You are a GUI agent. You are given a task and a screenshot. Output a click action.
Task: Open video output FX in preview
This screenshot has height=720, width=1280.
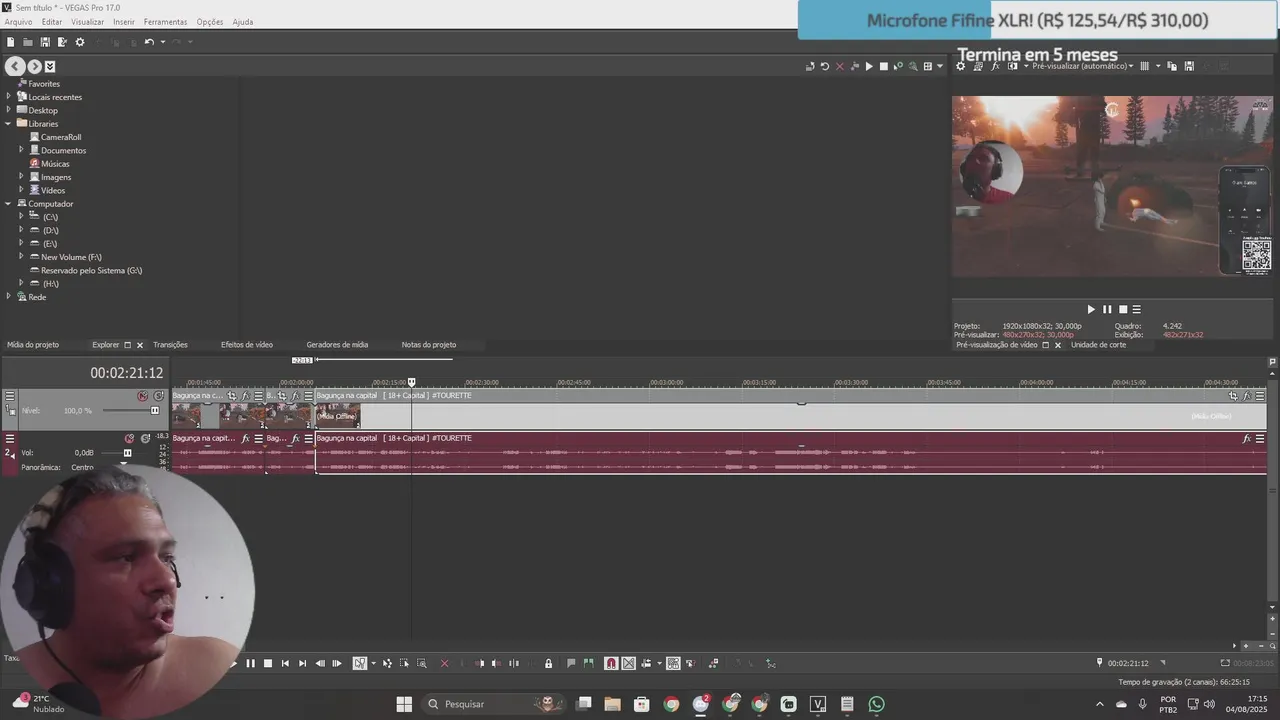[994, 66]
